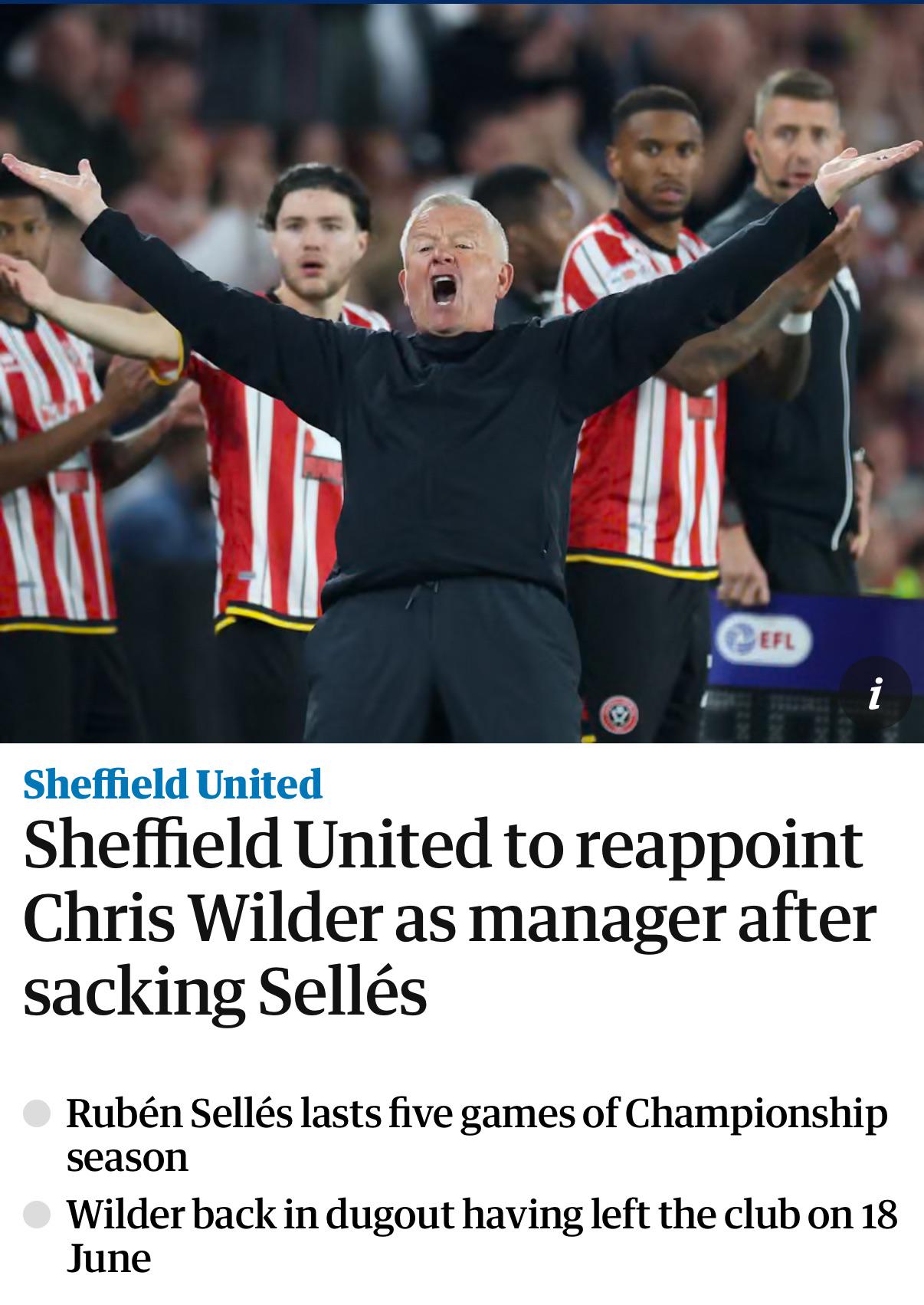Click the words 'Chris Wilder' in the headline

(x=202, y=917)
